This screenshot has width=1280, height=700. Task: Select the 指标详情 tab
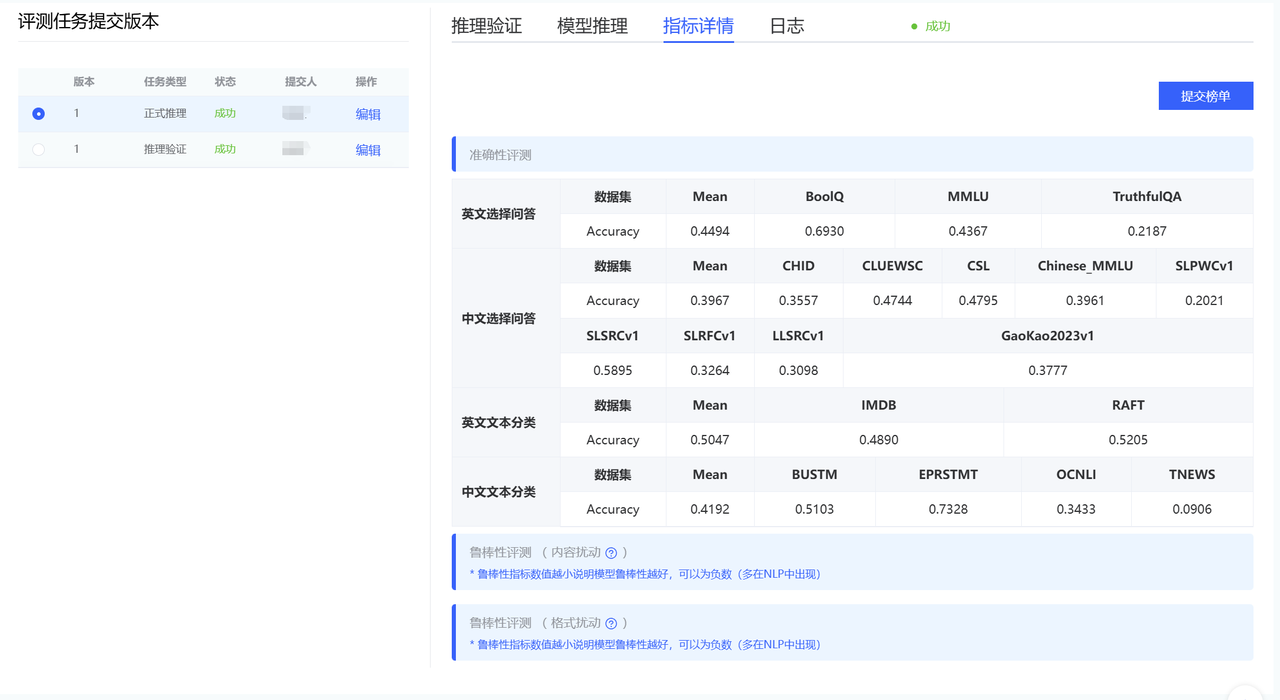[x=698, y=26]
